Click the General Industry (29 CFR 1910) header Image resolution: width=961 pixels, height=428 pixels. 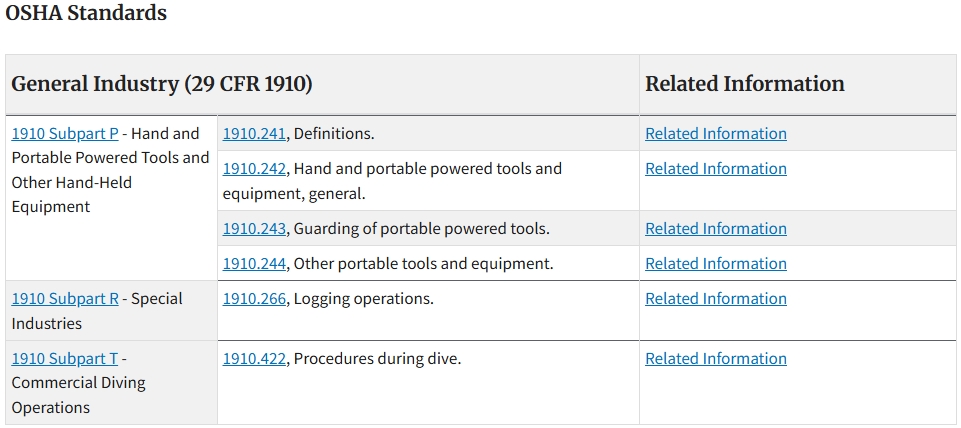coord(162,85)
